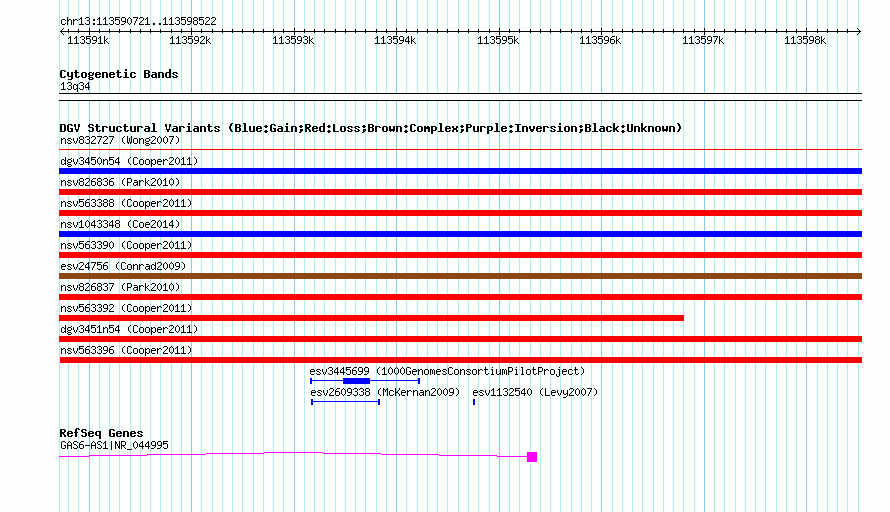This screenshot has width=890, height=512.
Task: Select variant label nsv832727 (Wong2007)
Action: click(120, 140)
